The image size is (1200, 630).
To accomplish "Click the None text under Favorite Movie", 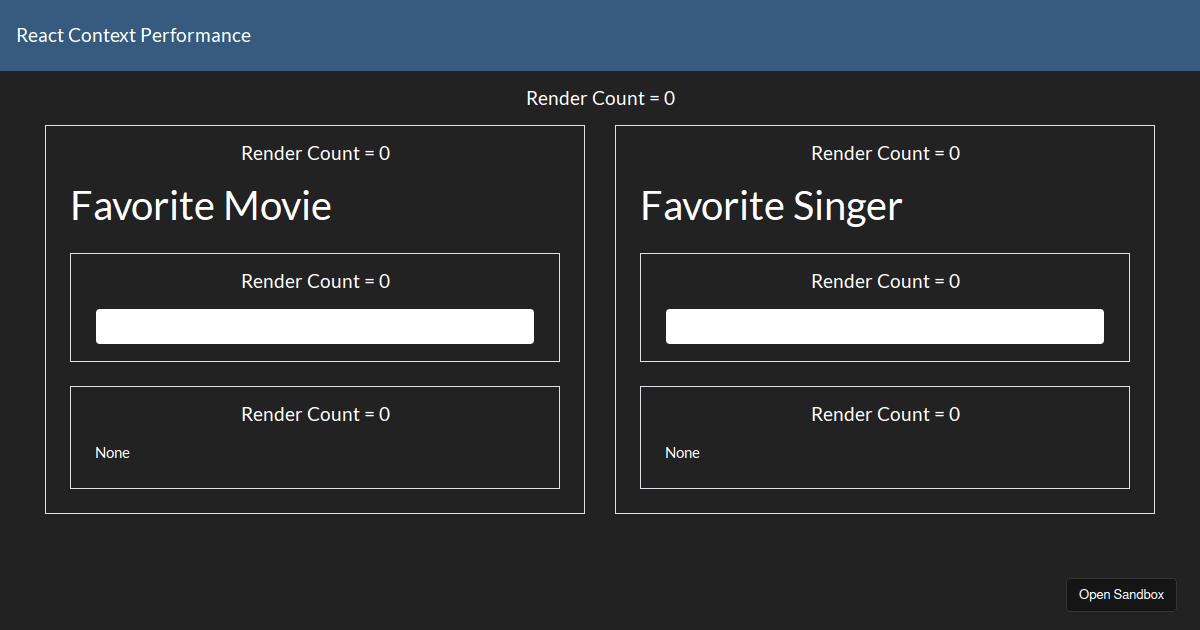I will (x=112, y=452).
